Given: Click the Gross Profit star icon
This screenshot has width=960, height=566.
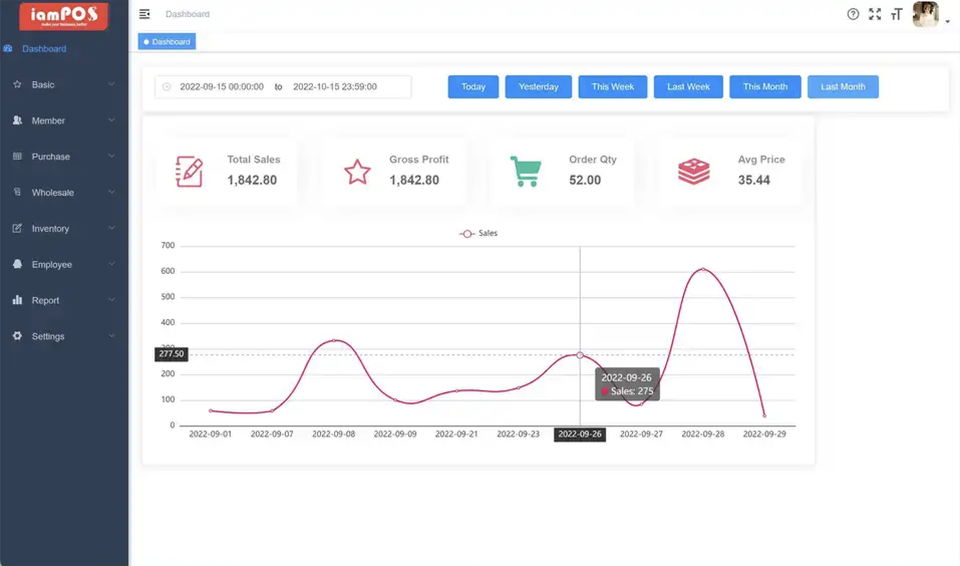Looking at the screenshot, I should [x=357, y=171].
